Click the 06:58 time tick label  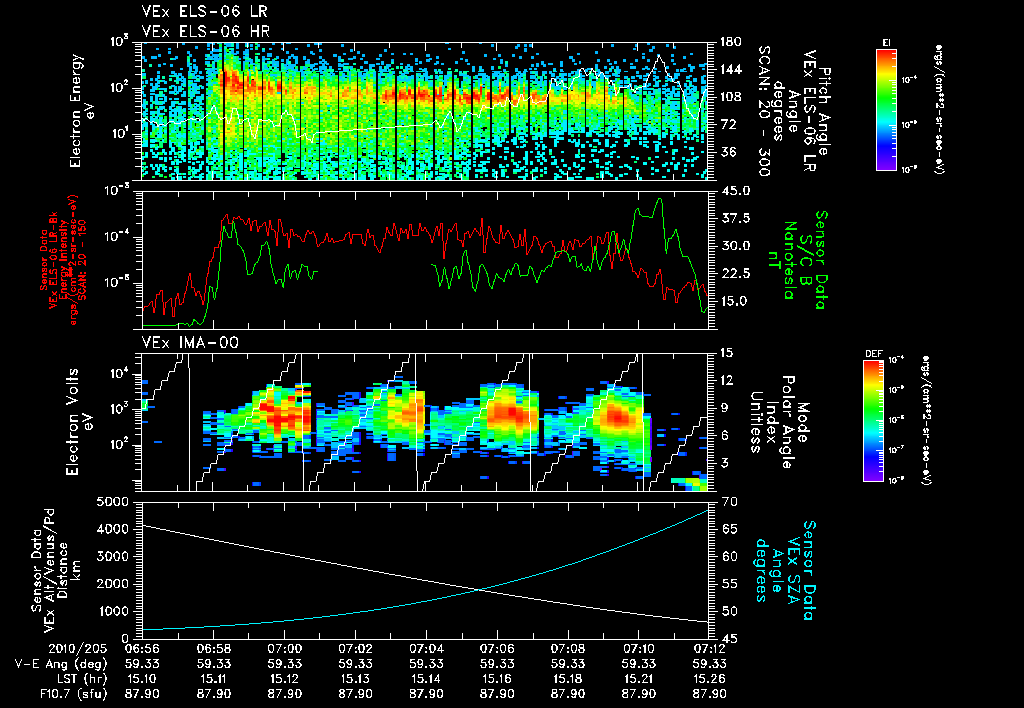coord(214,650)
